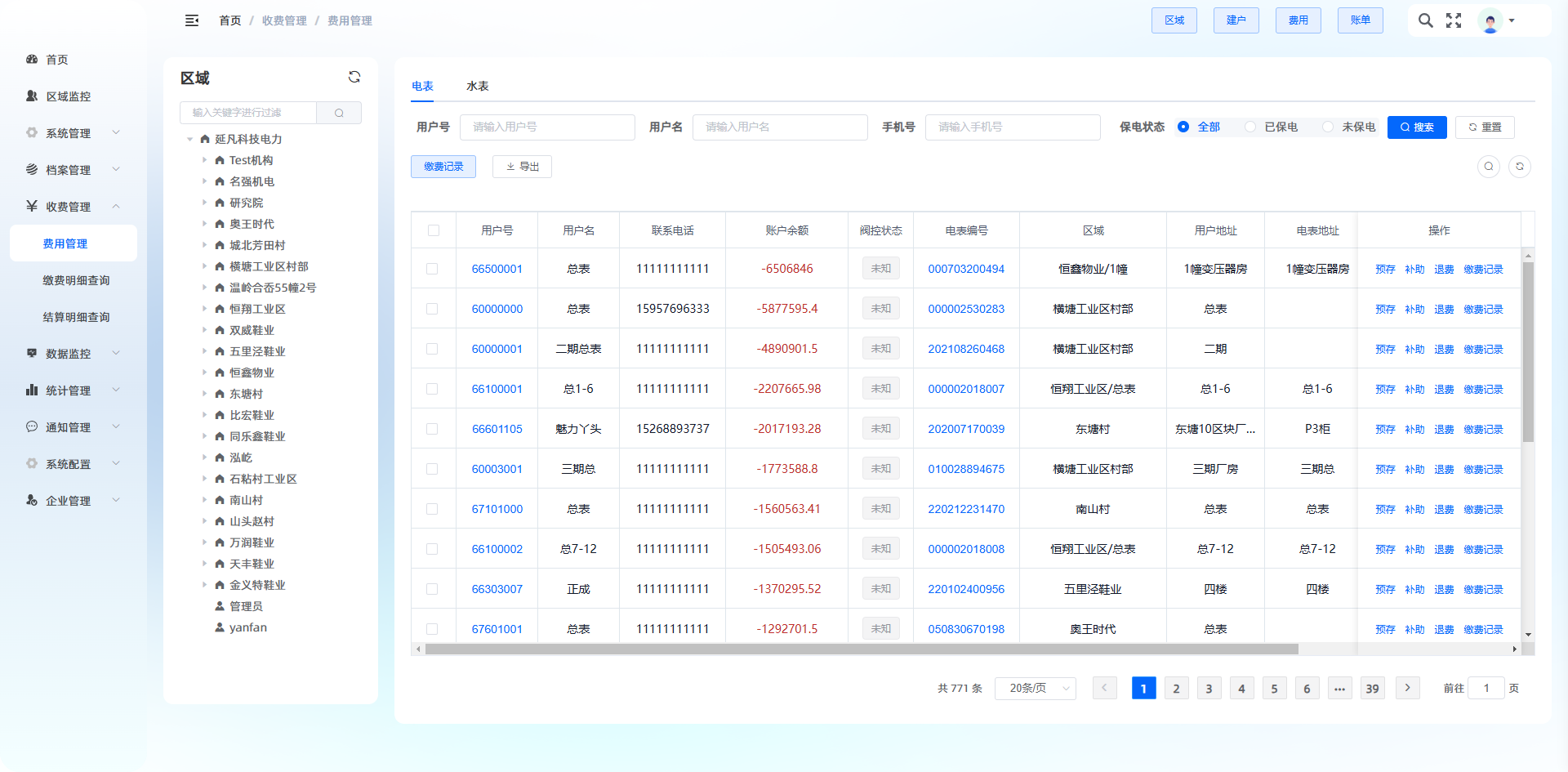Check the select-all box in the table header
Viewport: 1568px width, 772px height.
point(434,230)
